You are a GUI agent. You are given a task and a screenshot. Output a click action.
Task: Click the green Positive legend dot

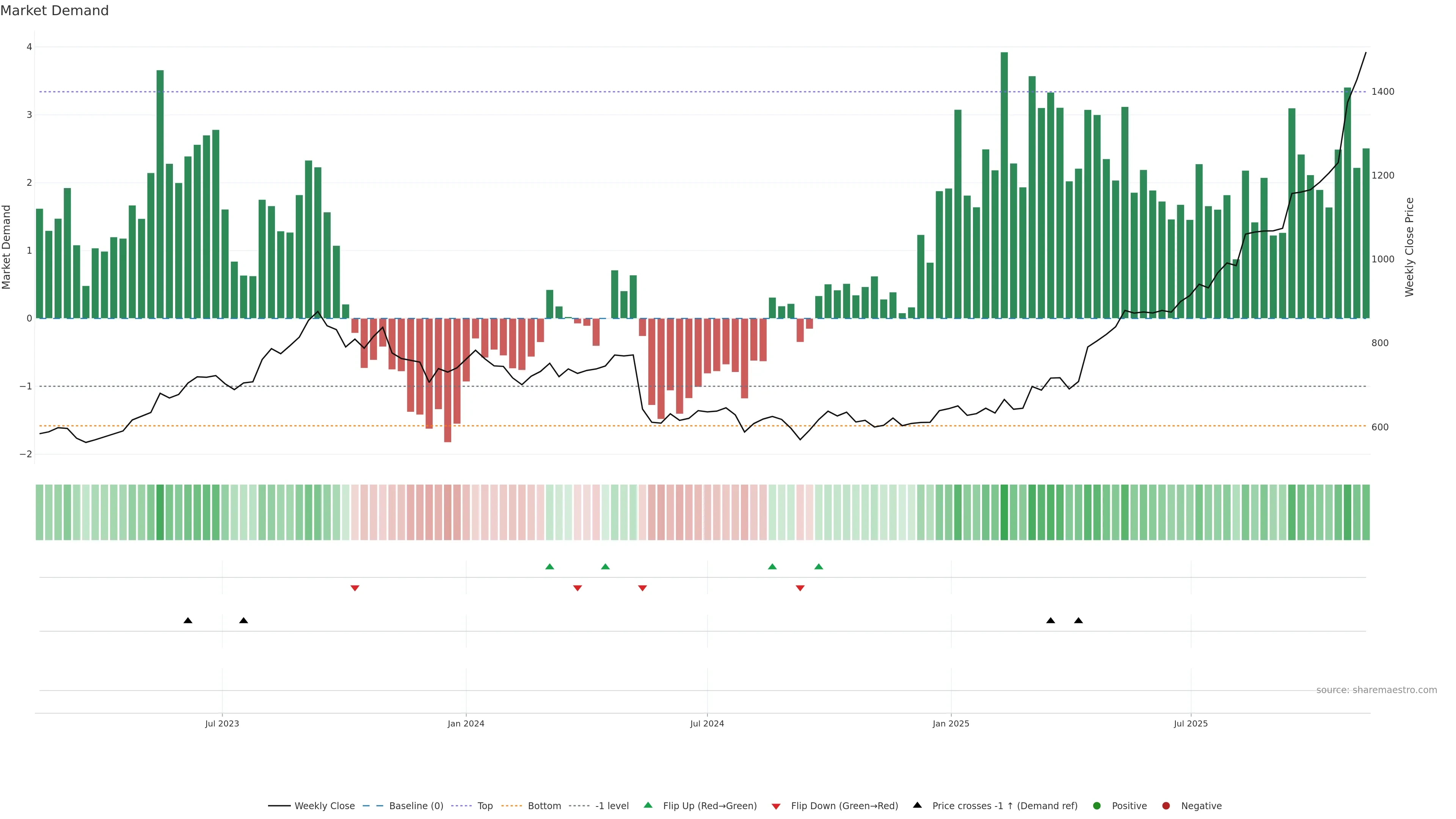click(x=1097, y=805)
